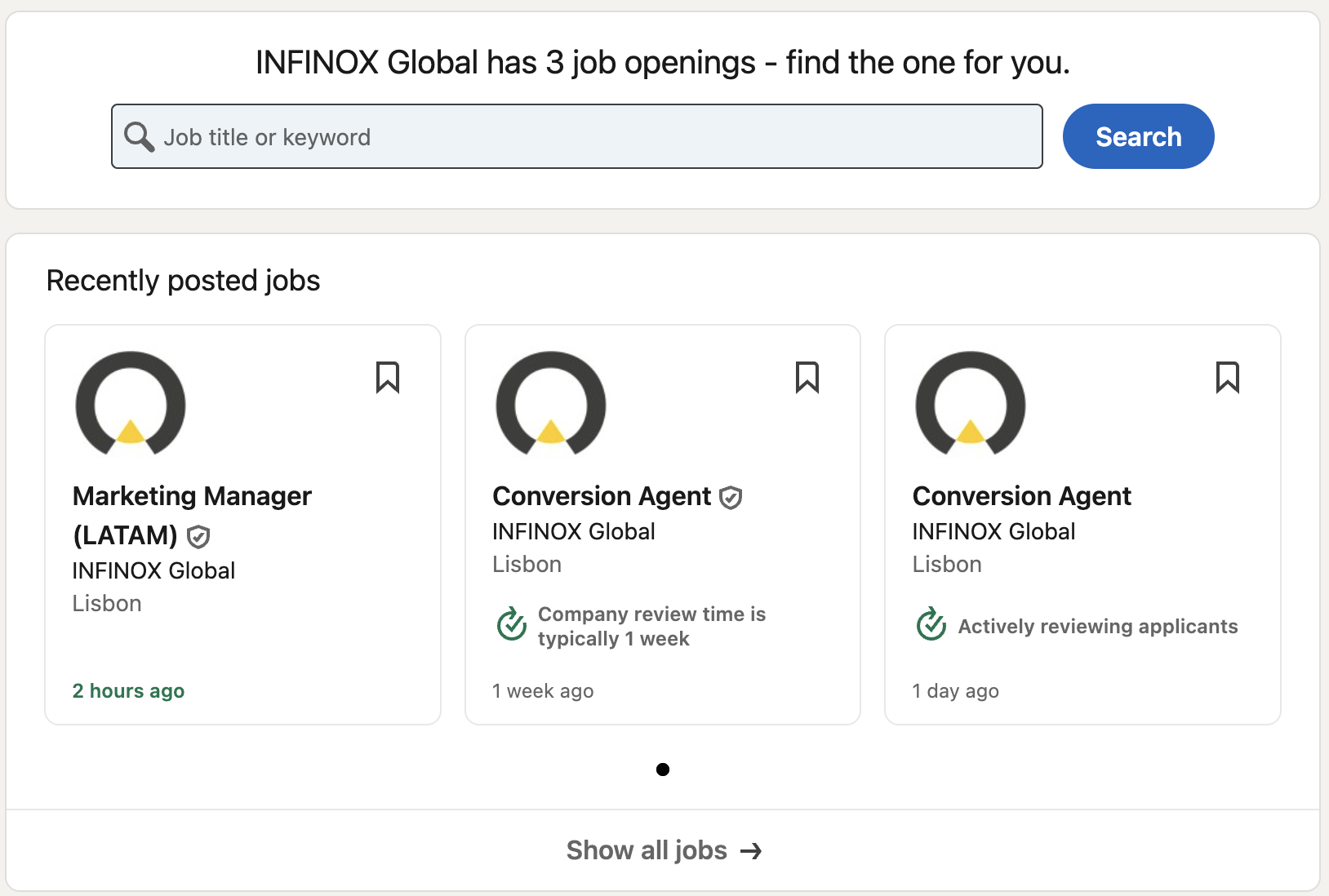Click the company review time checkmark icon
Viewport: 1329px width, 896px height.
point(512,626)
